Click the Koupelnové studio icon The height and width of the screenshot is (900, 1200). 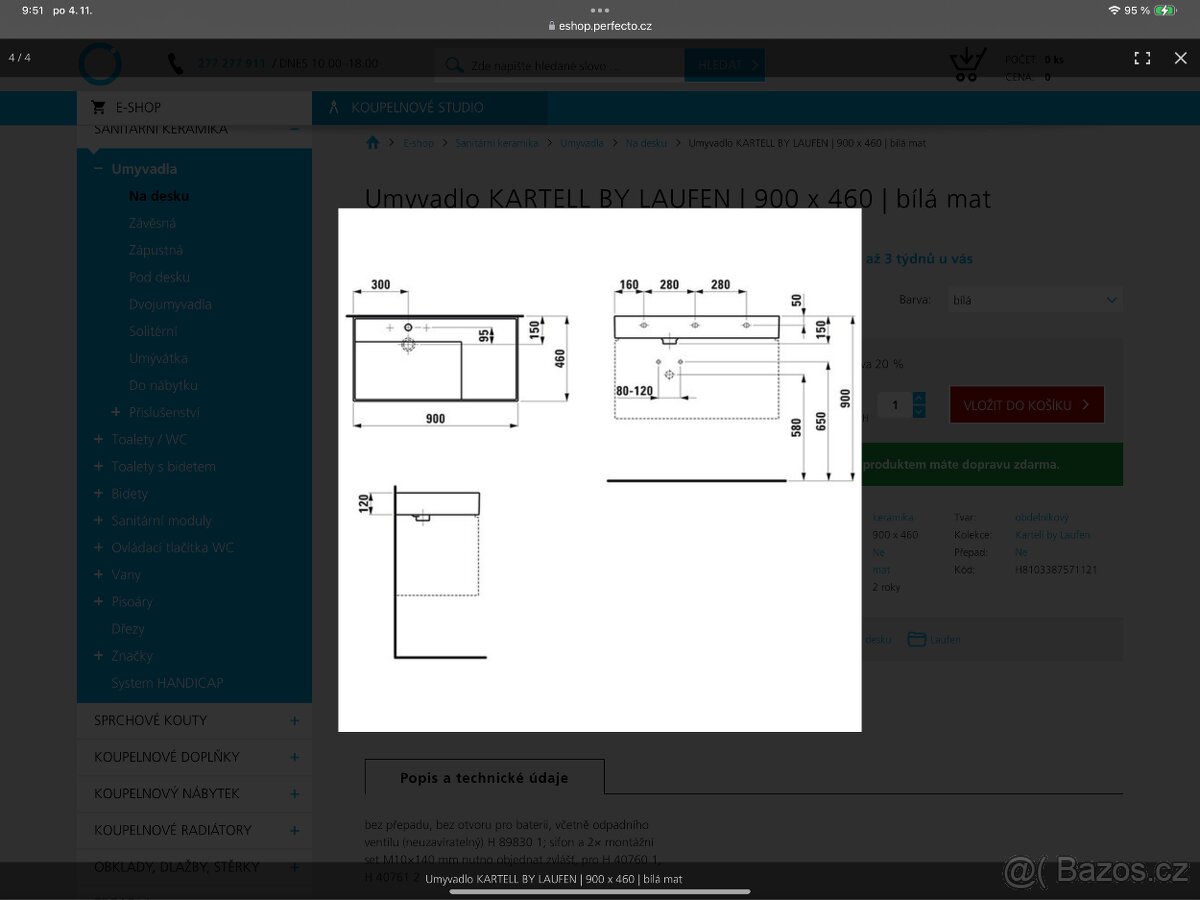[334, 107]
